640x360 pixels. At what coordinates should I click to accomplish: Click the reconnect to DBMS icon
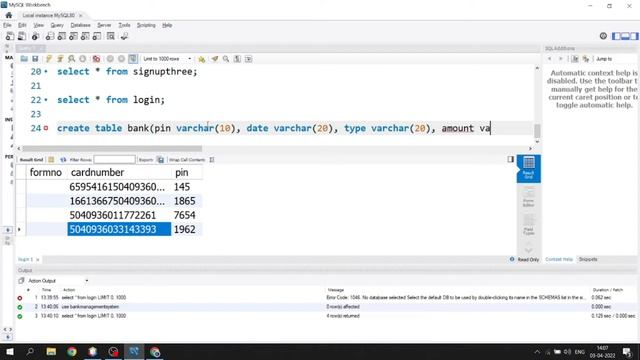[x=124, y=37]
